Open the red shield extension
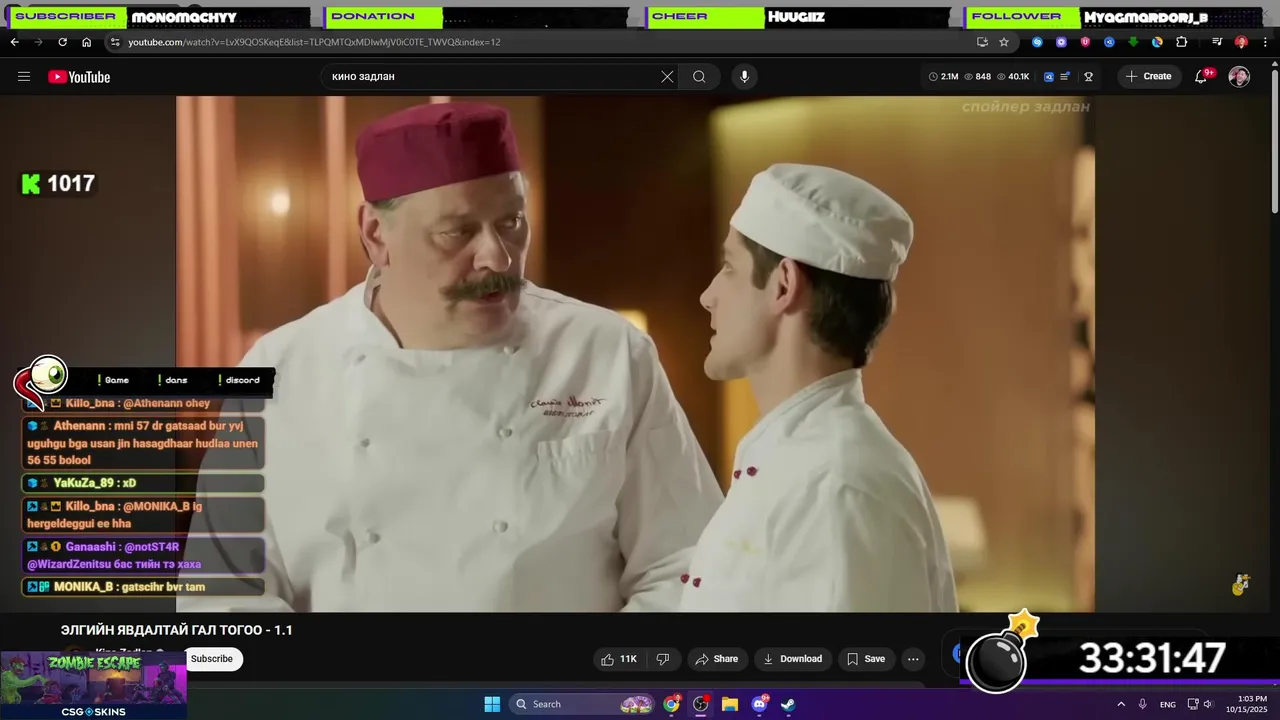Image resolution: width=1280 pixels, height=720 pixels. point(1085,42)
